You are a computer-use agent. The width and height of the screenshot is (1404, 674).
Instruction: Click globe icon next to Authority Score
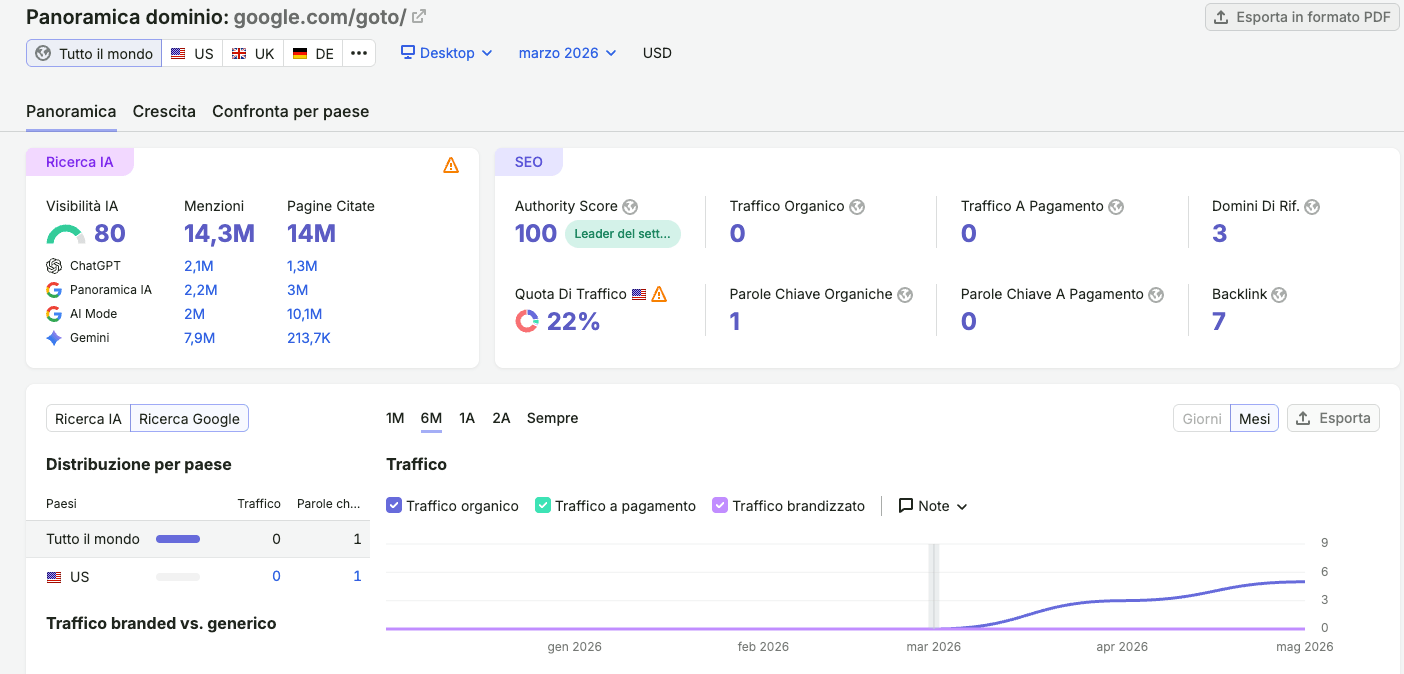coord(630,207)
